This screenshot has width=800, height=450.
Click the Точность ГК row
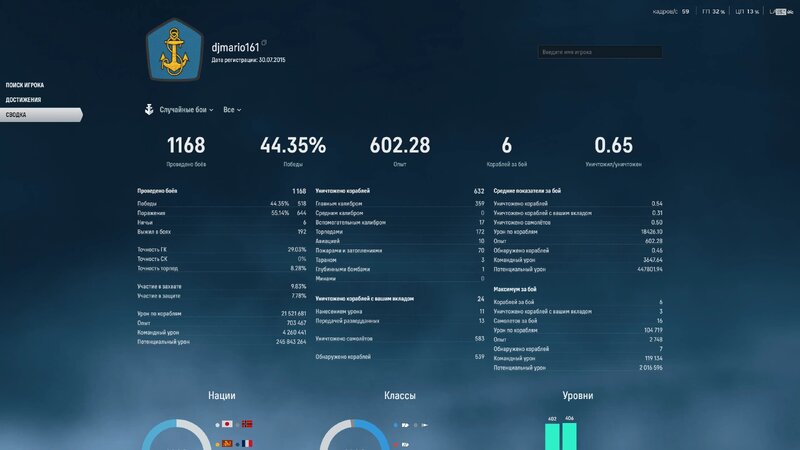click(x=221, y=250)
